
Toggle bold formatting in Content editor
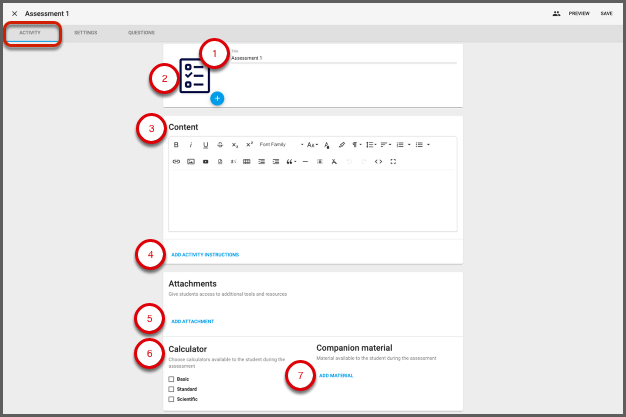coord(176,145)
